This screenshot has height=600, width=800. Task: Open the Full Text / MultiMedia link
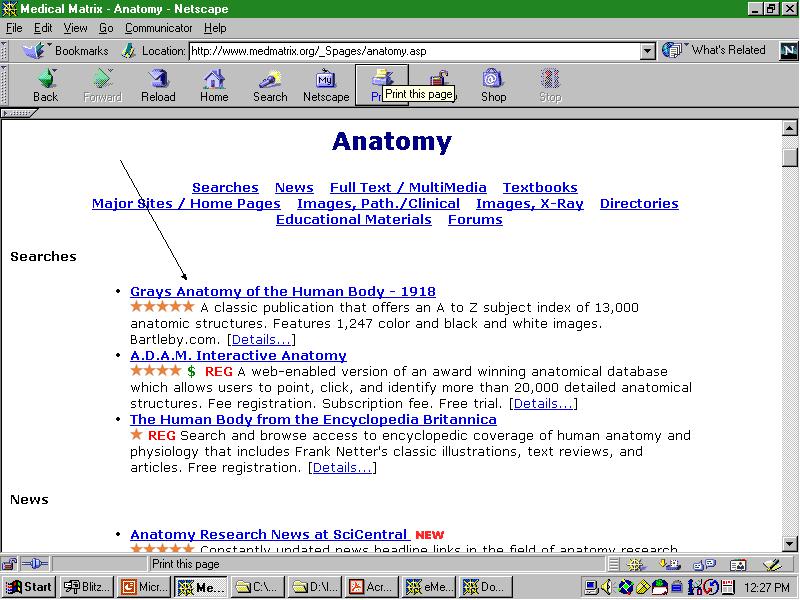(408, 188)
